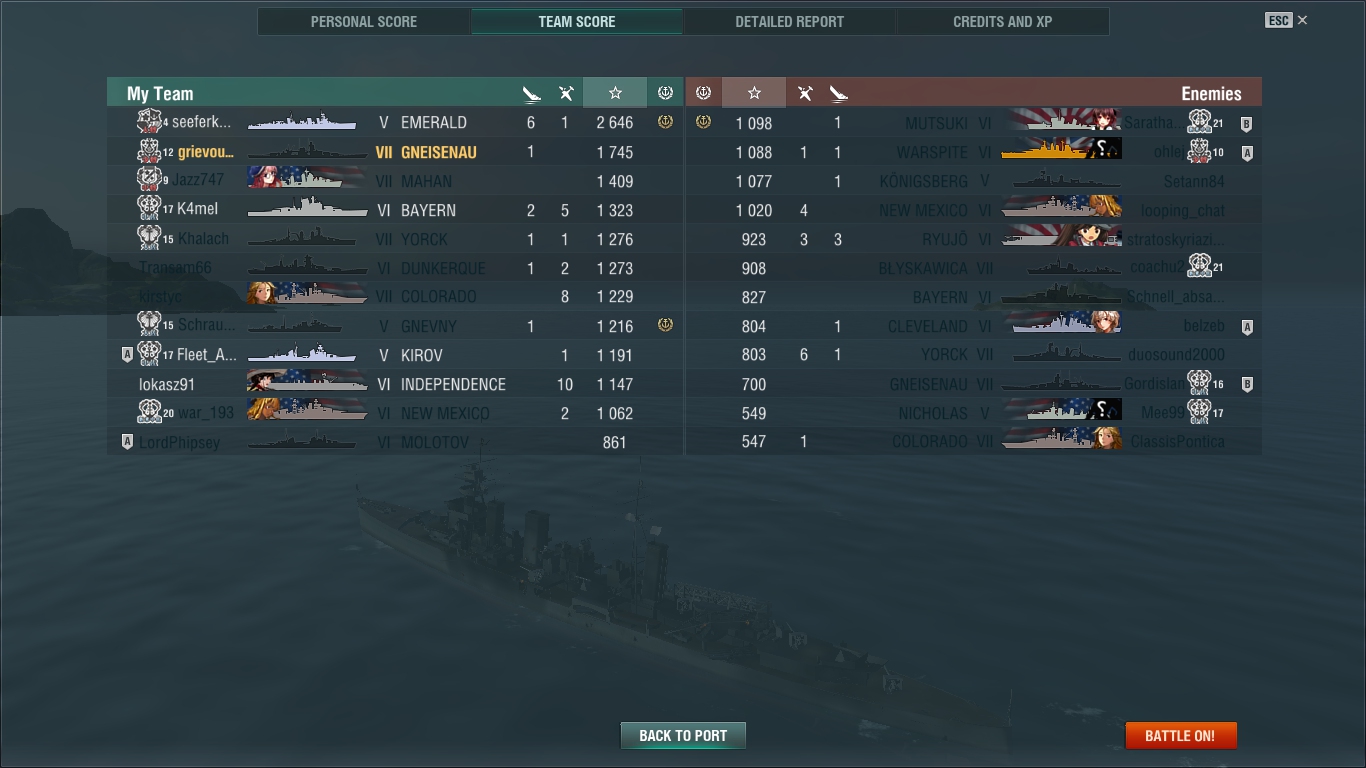1366x768 pixels.
Task: Select lokasz91 INDEPENDENCE player row
Action: [x=395, y=384]
